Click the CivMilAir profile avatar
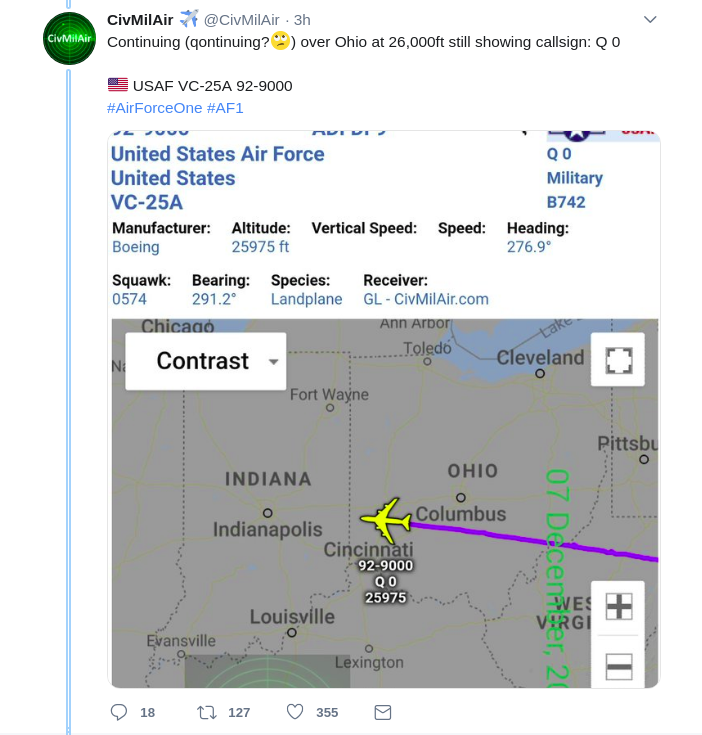The width and height of the screenshot is (702, 735). [69, 38]
